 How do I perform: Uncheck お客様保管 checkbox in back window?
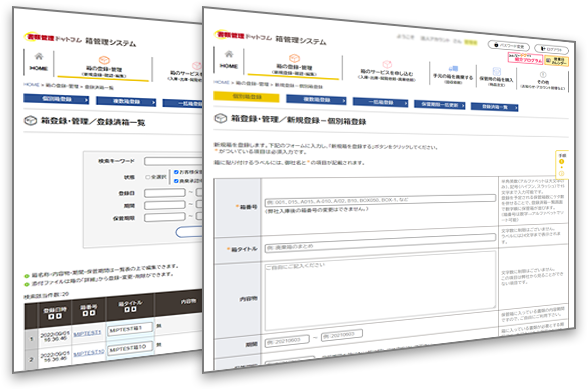coord(176,172)
